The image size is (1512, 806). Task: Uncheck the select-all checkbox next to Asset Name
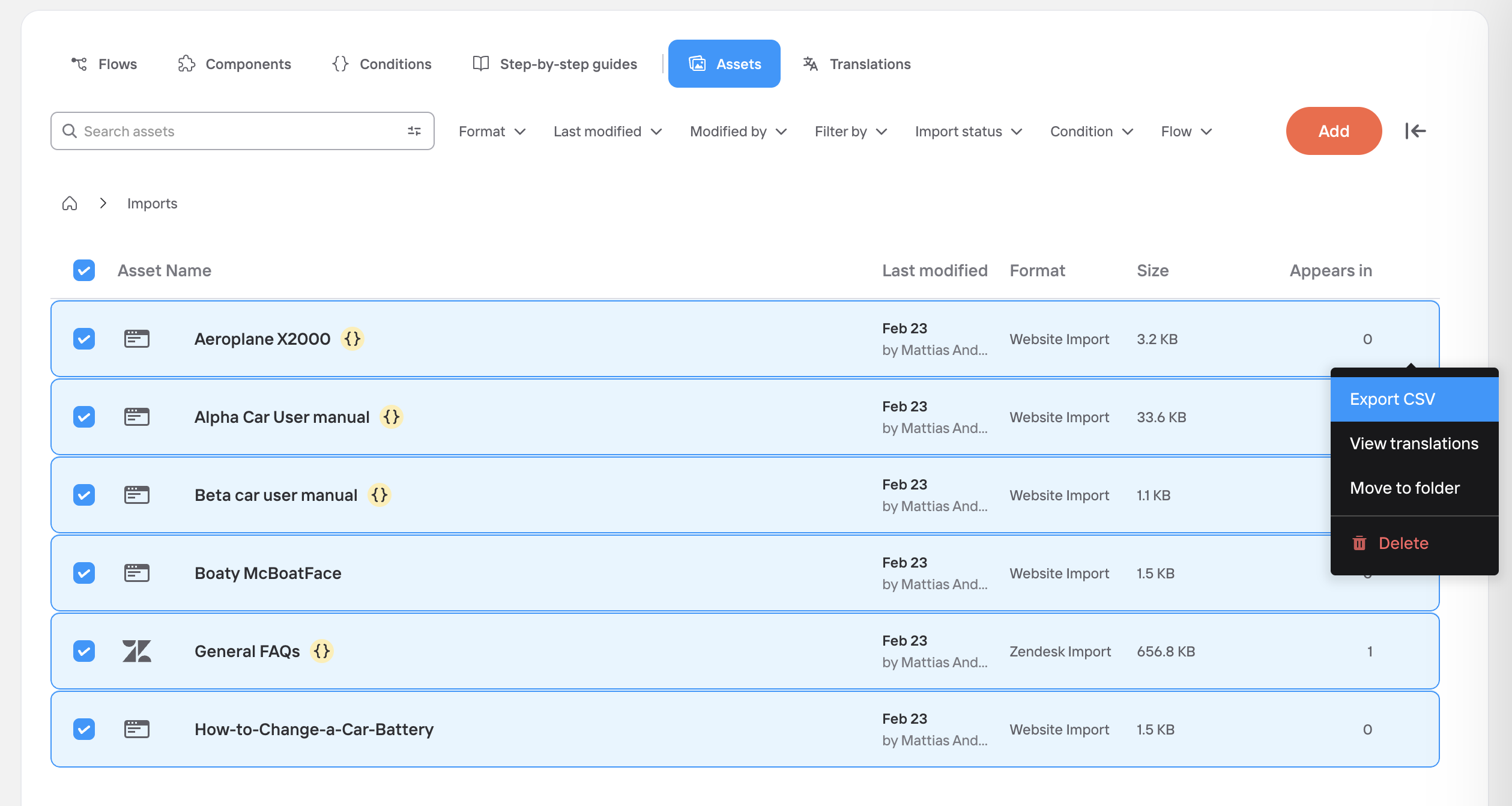click(84, 270)
